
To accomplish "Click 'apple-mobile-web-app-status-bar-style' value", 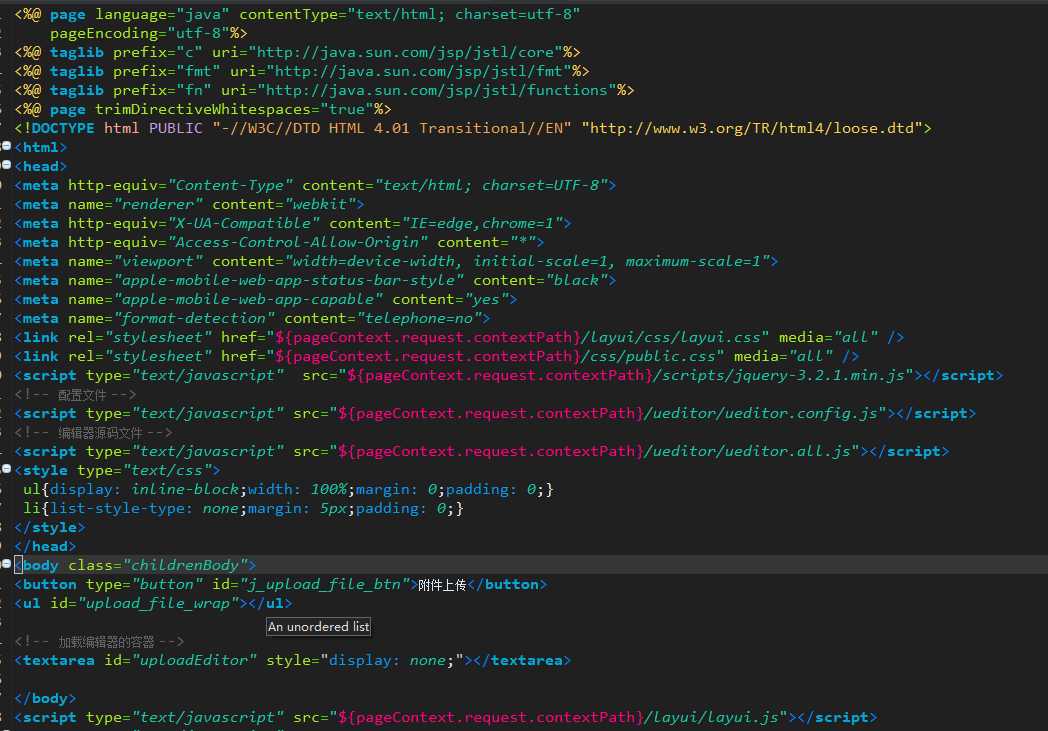I will [288, 281].
